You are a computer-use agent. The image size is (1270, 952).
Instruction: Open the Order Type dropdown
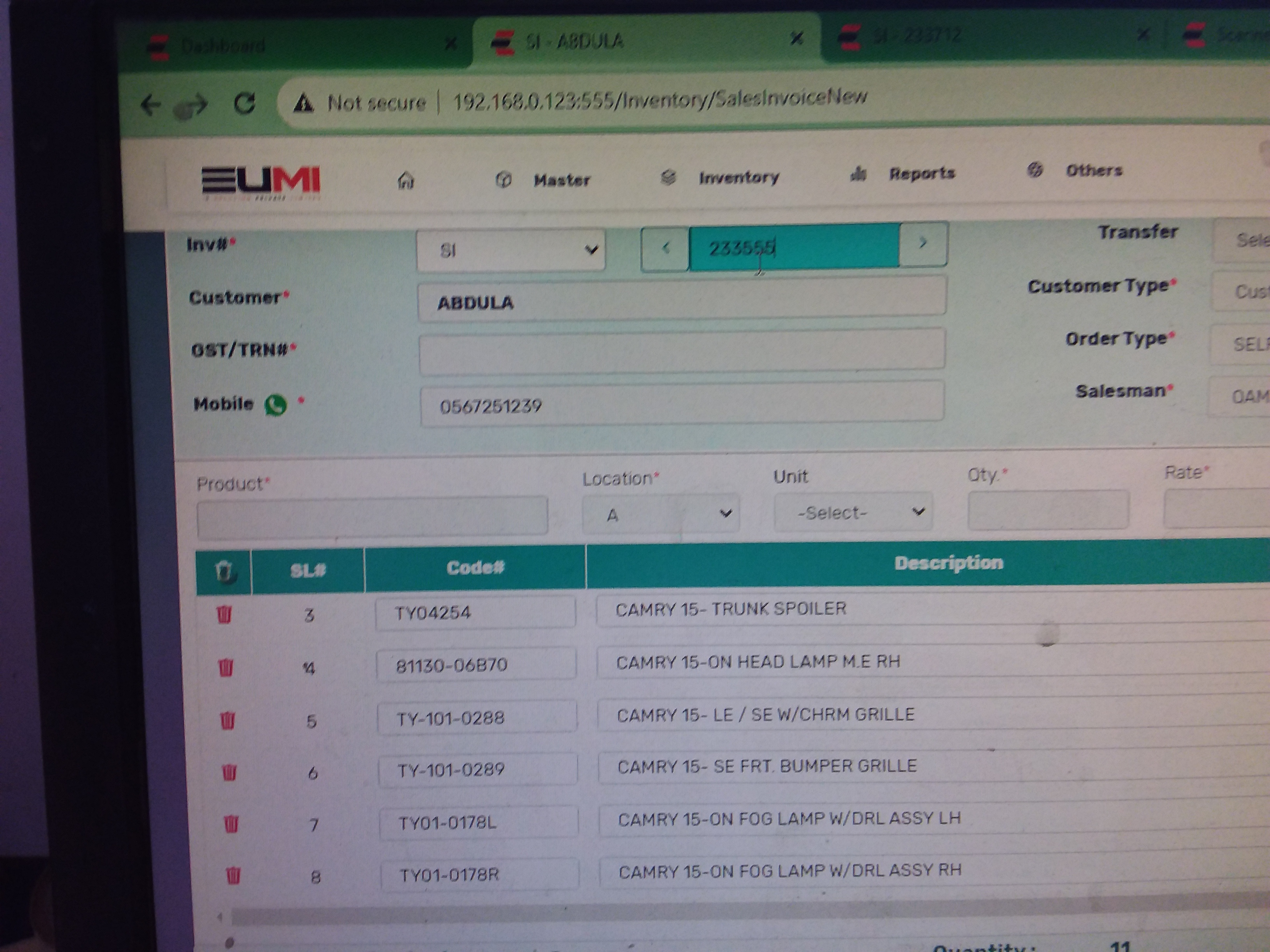(1240, 344)
